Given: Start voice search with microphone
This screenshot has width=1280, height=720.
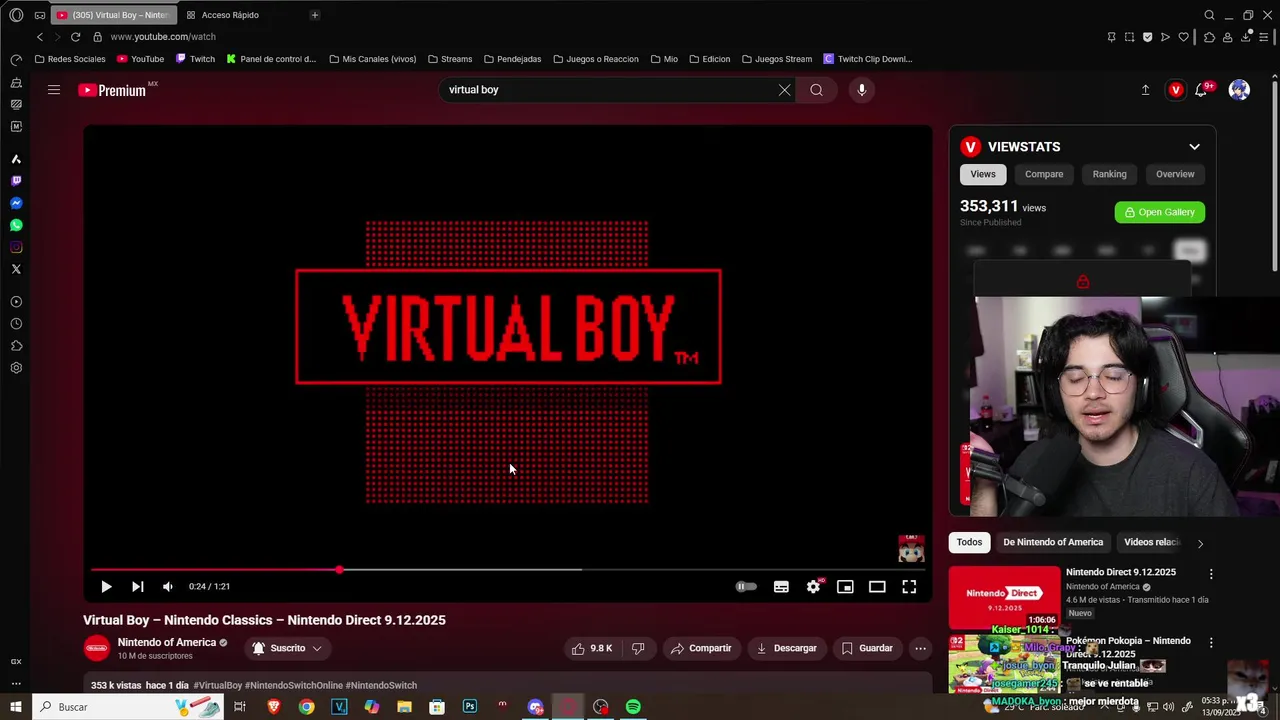Looking at the screenshot, I should (x=862, y=90).
